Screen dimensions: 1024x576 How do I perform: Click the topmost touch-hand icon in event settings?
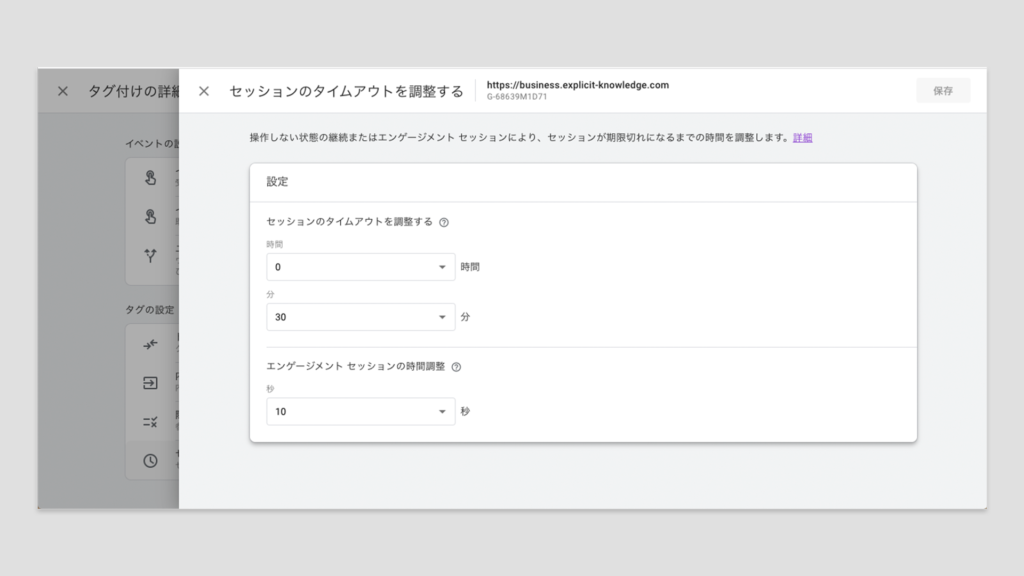click(x=150, y=178)
